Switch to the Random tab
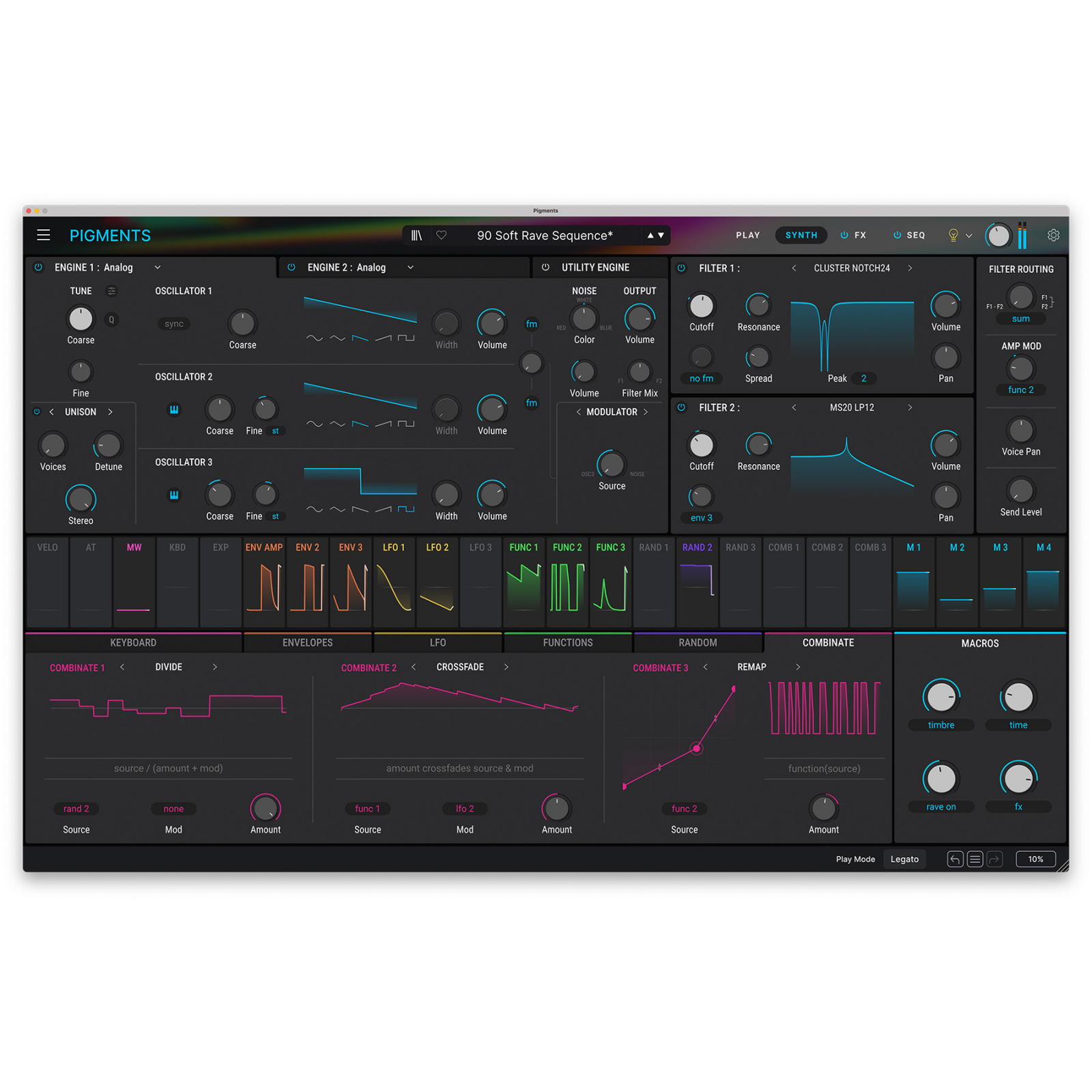Screen dimensions: 1092x1092 (x=698, y=643)
